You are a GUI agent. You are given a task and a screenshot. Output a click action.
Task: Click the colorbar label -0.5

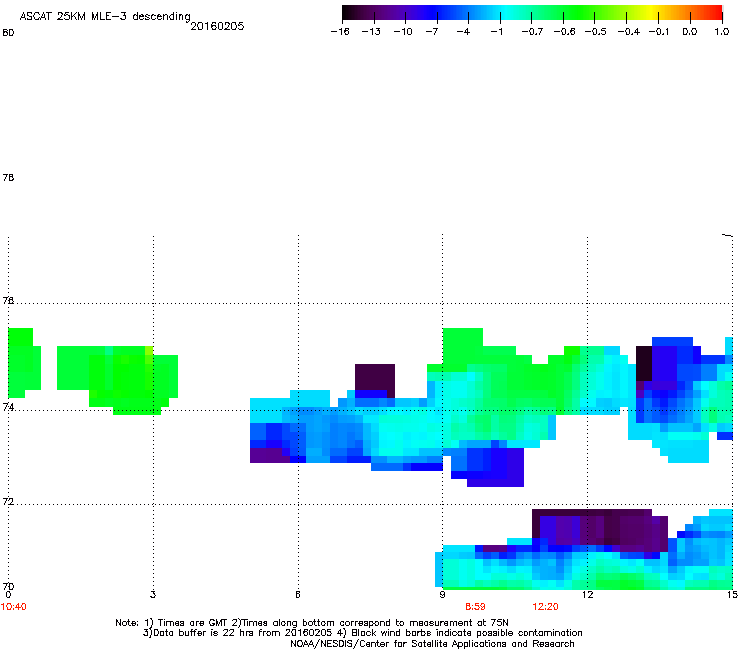(x=596, y=32)
